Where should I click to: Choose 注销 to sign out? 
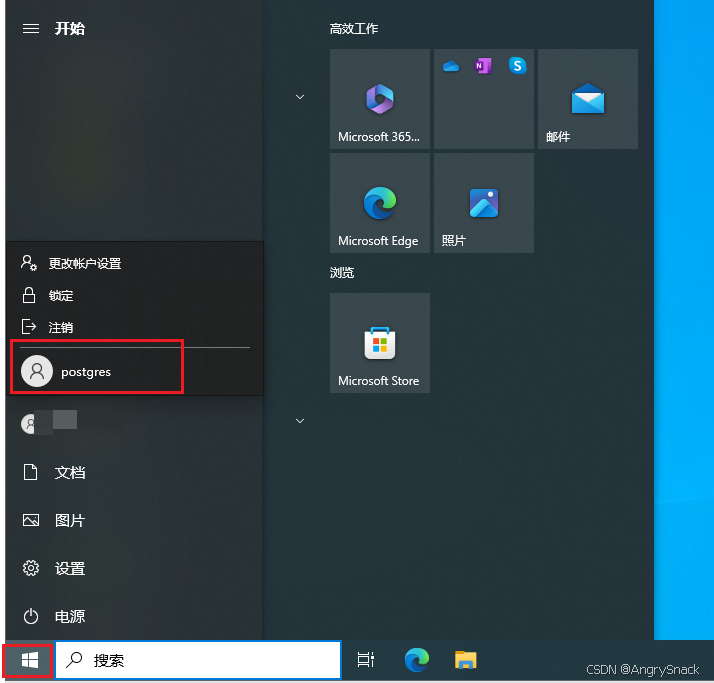point(135,327)
